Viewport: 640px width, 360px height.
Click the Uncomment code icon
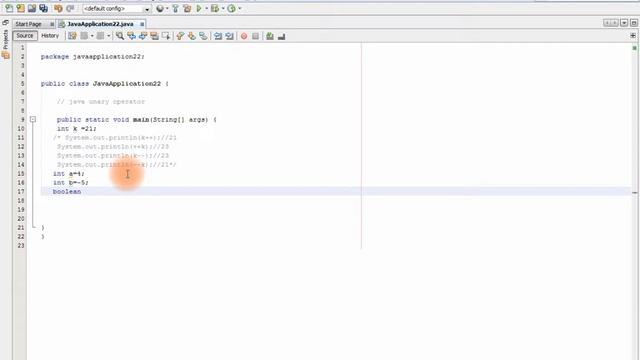click(282, 36)
